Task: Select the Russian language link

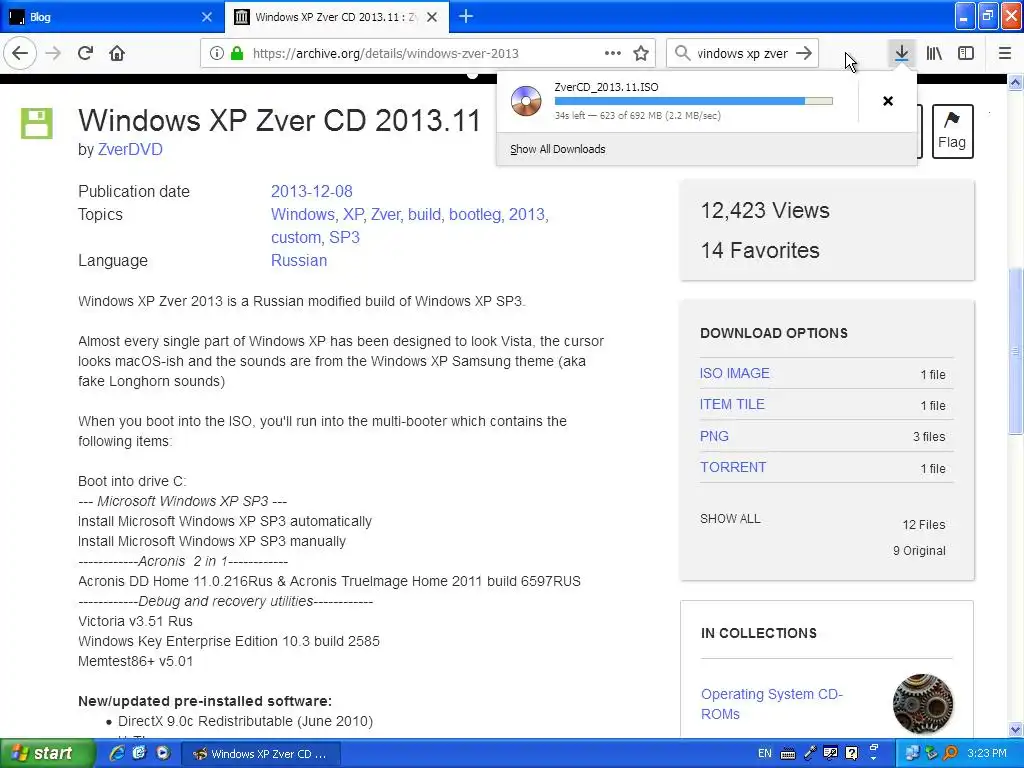Action: 299,260
